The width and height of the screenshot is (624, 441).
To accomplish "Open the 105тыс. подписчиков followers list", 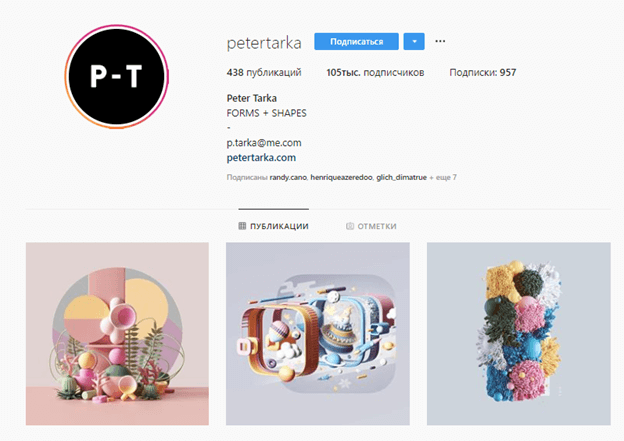I will click(375, 72).
